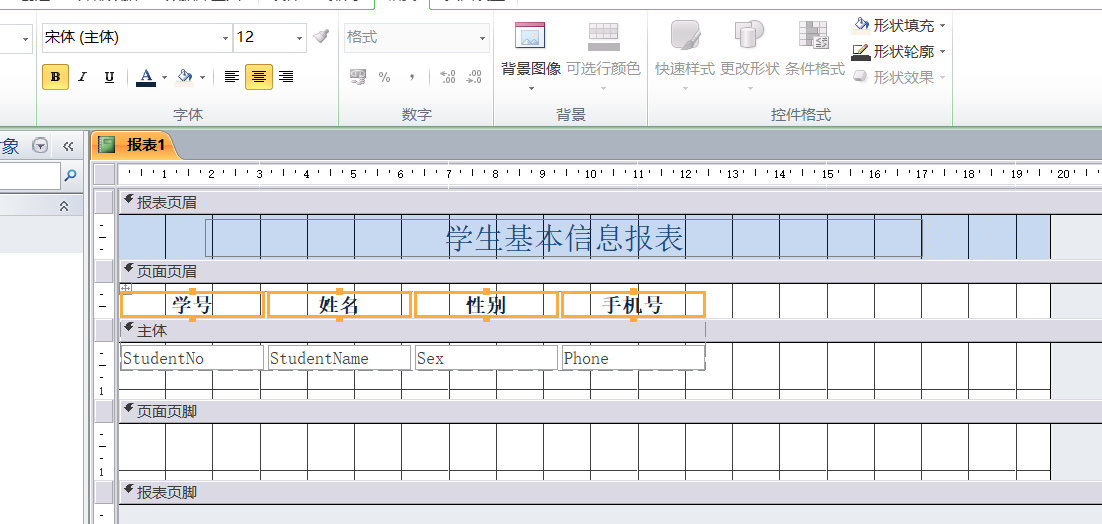Toggle italic formatting

point(82,77)
